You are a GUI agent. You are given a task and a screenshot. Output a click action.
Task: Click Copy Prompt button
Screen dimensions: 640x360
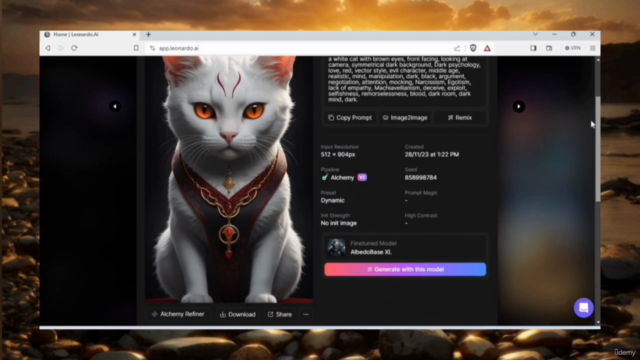coord(350,118)
